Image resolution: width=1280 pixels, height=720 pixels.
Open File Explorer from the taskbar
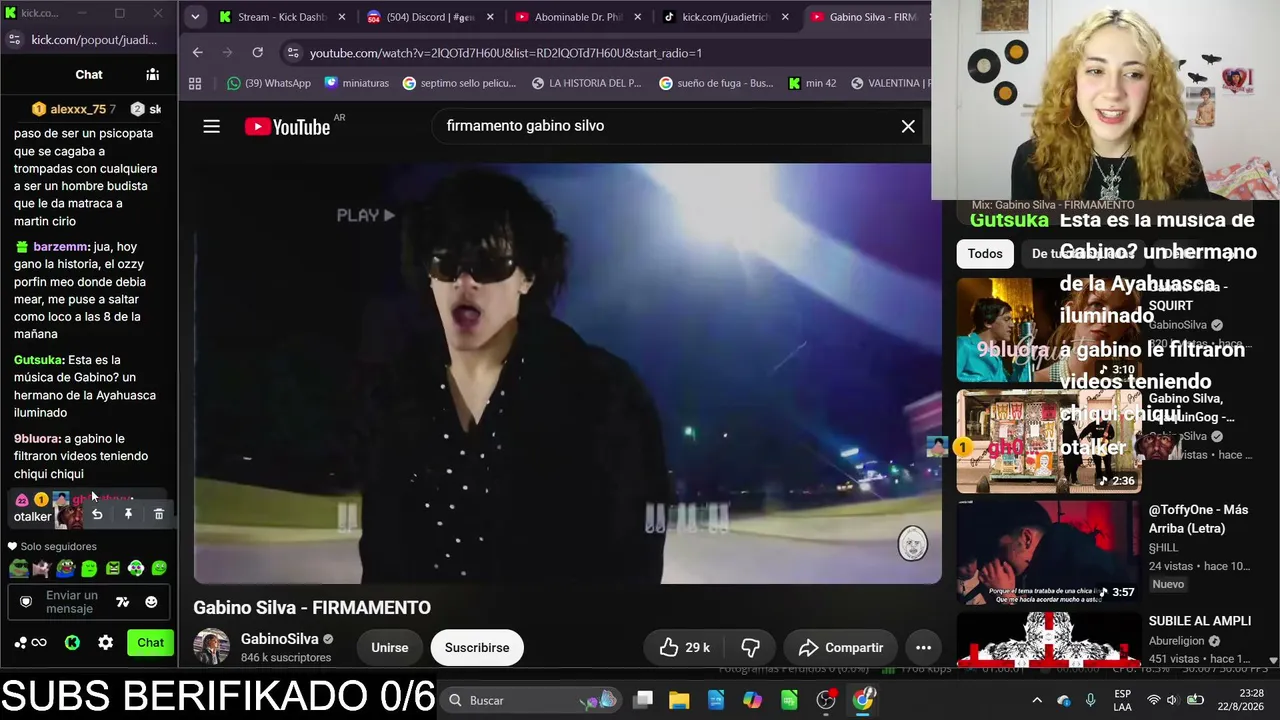[x=679, y=700]
